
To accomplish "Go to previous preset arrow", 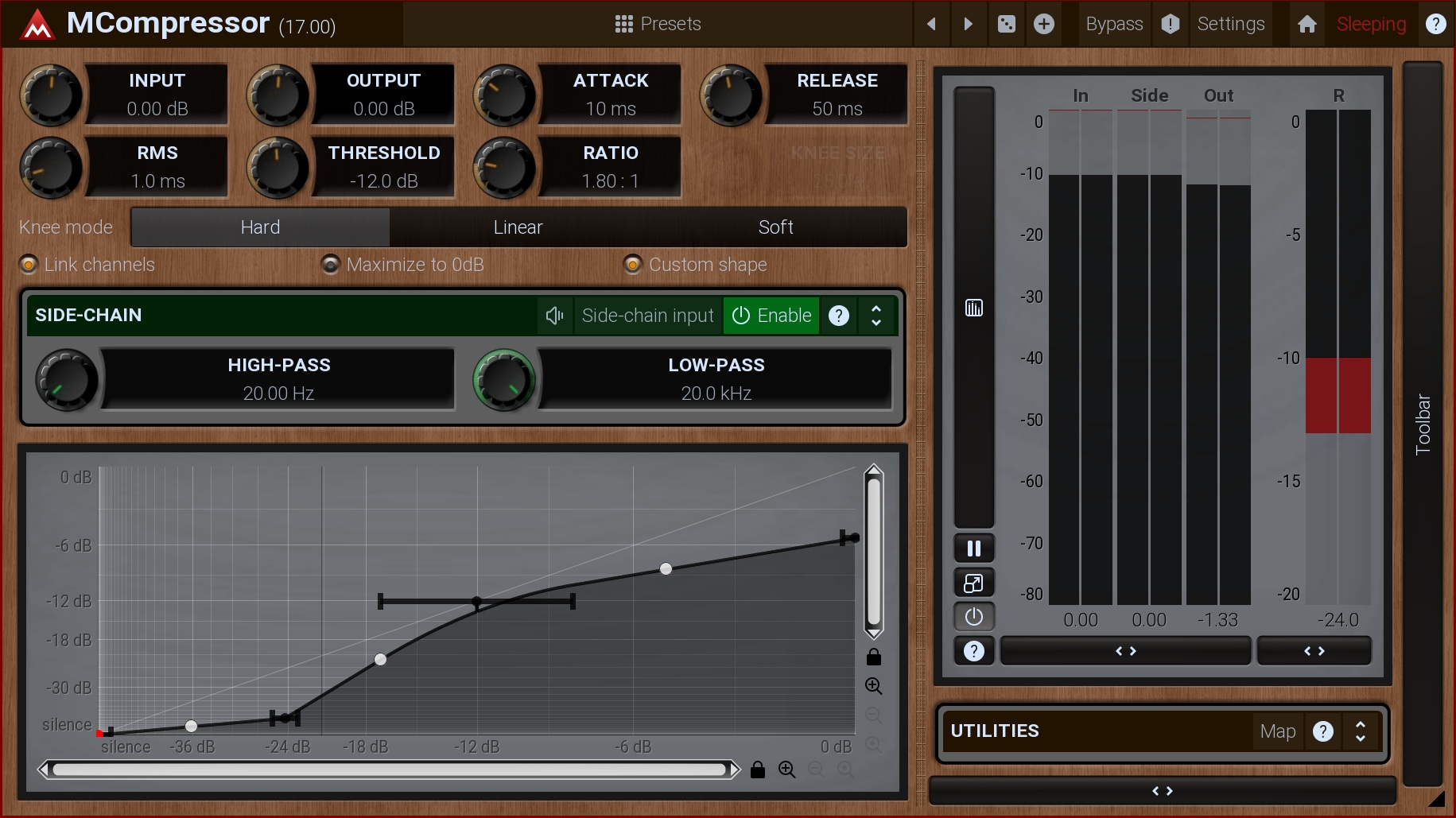I will click(931, 24).
